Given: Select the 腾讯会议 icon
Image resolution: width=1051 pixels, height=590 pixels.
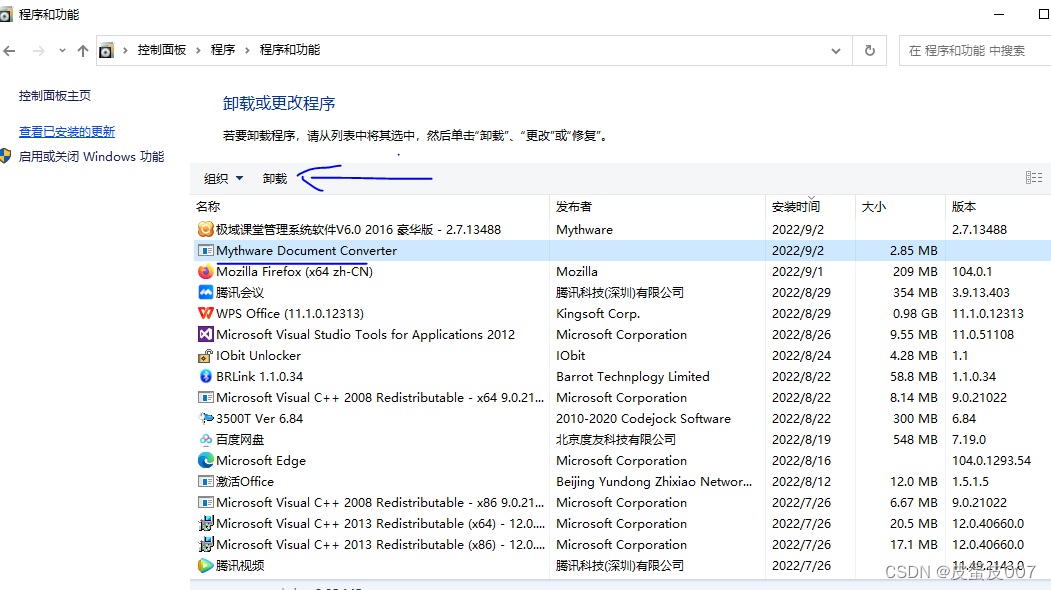Looking at the screenshot, I should pyautogui.click(x=206, y=292).
